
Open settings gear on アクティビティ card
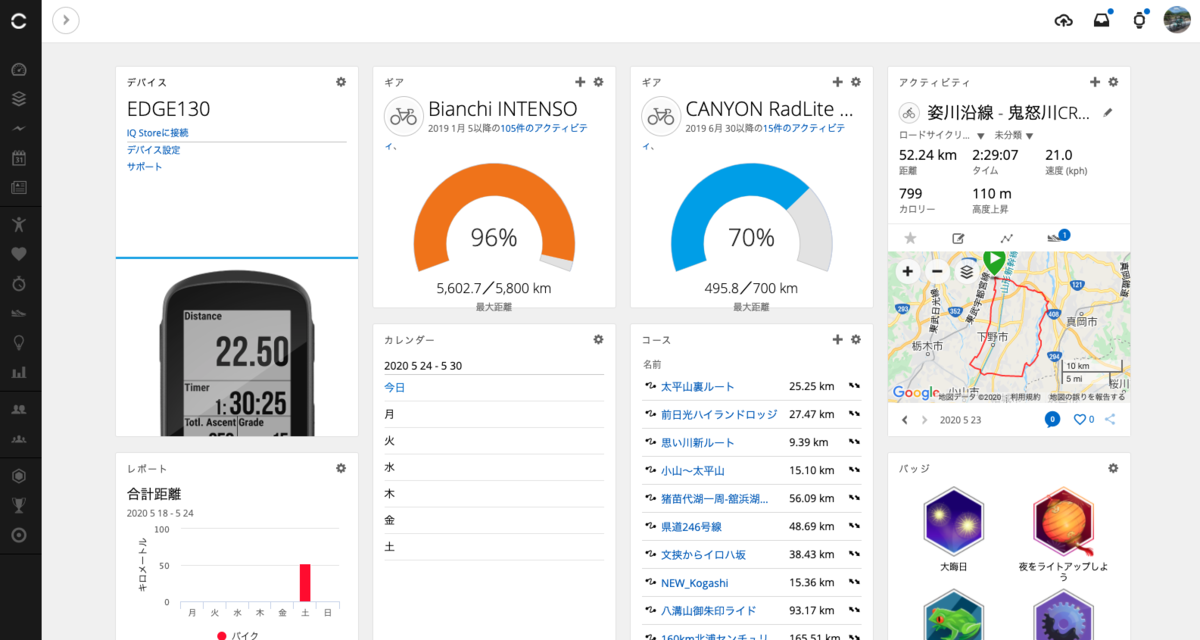(1113, 82)
